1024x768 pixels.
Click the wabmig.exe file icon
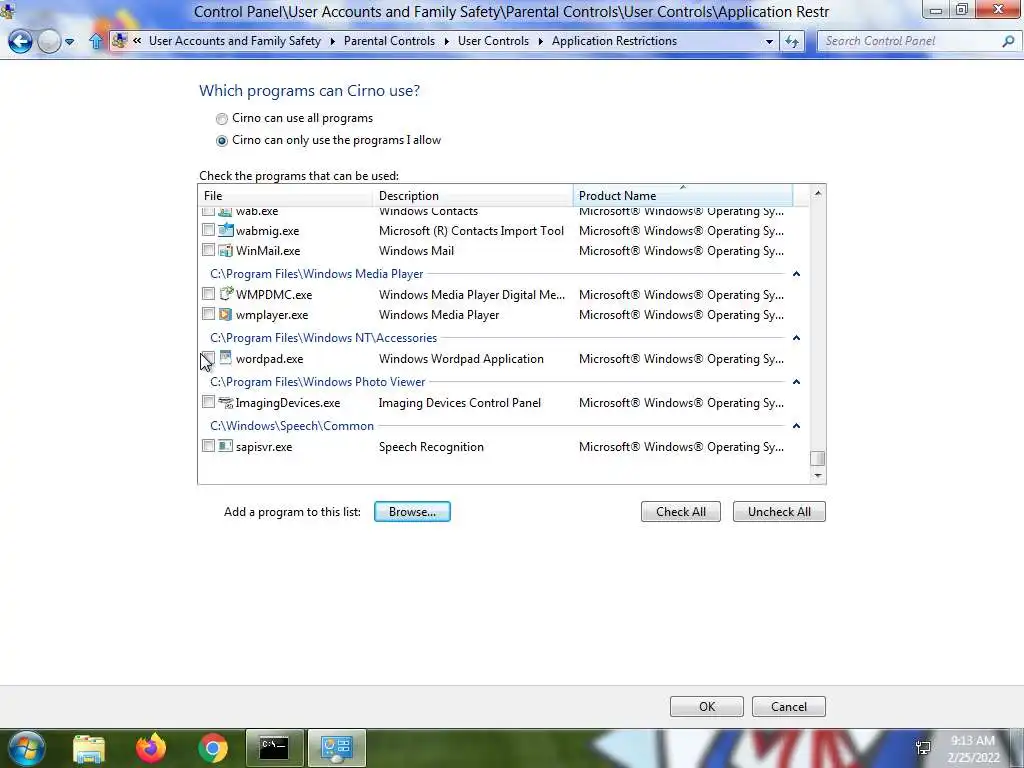pos(225,230)
